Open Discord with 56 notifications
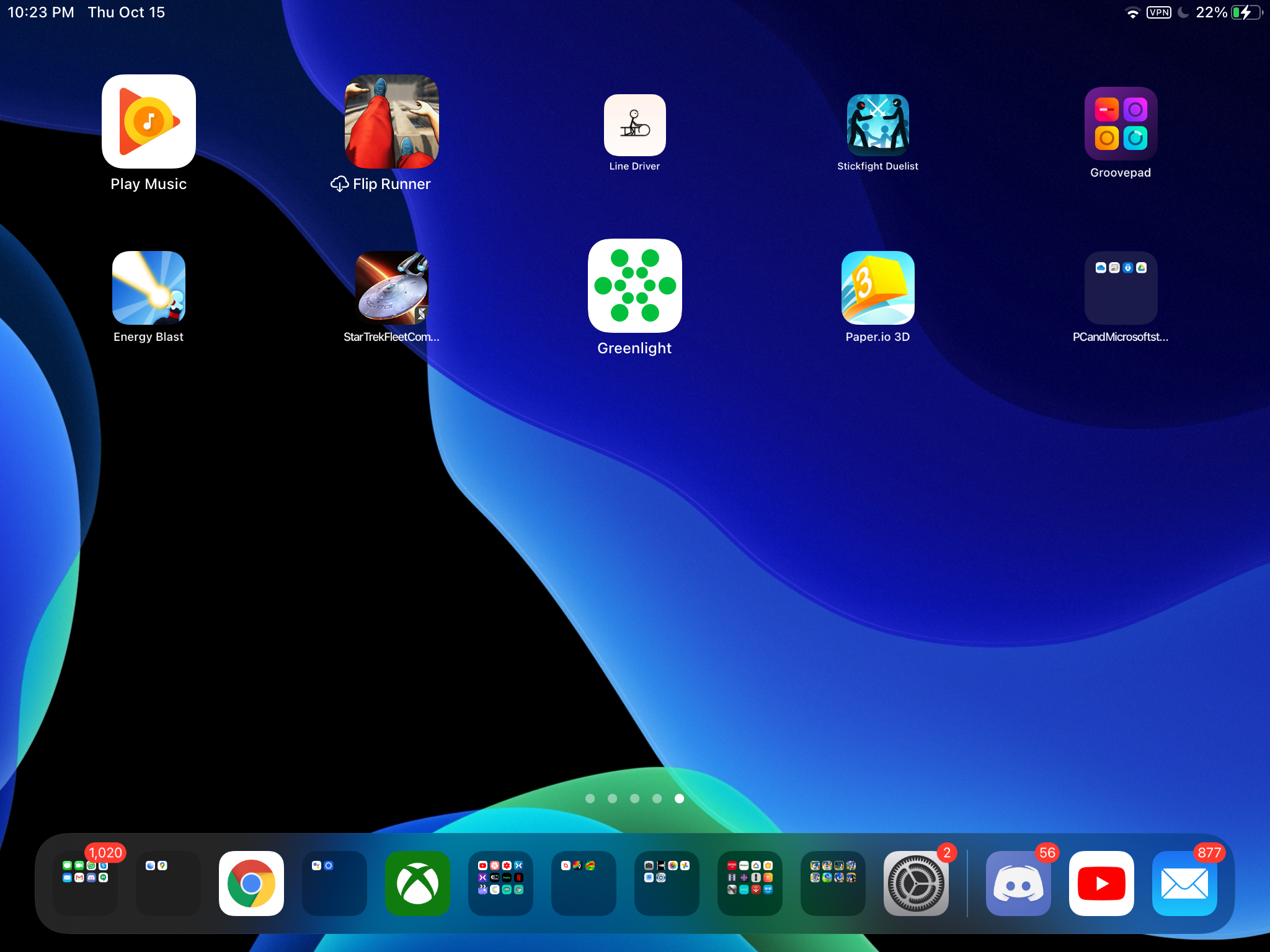1270x952 pixels. (x=1018, y=883)
